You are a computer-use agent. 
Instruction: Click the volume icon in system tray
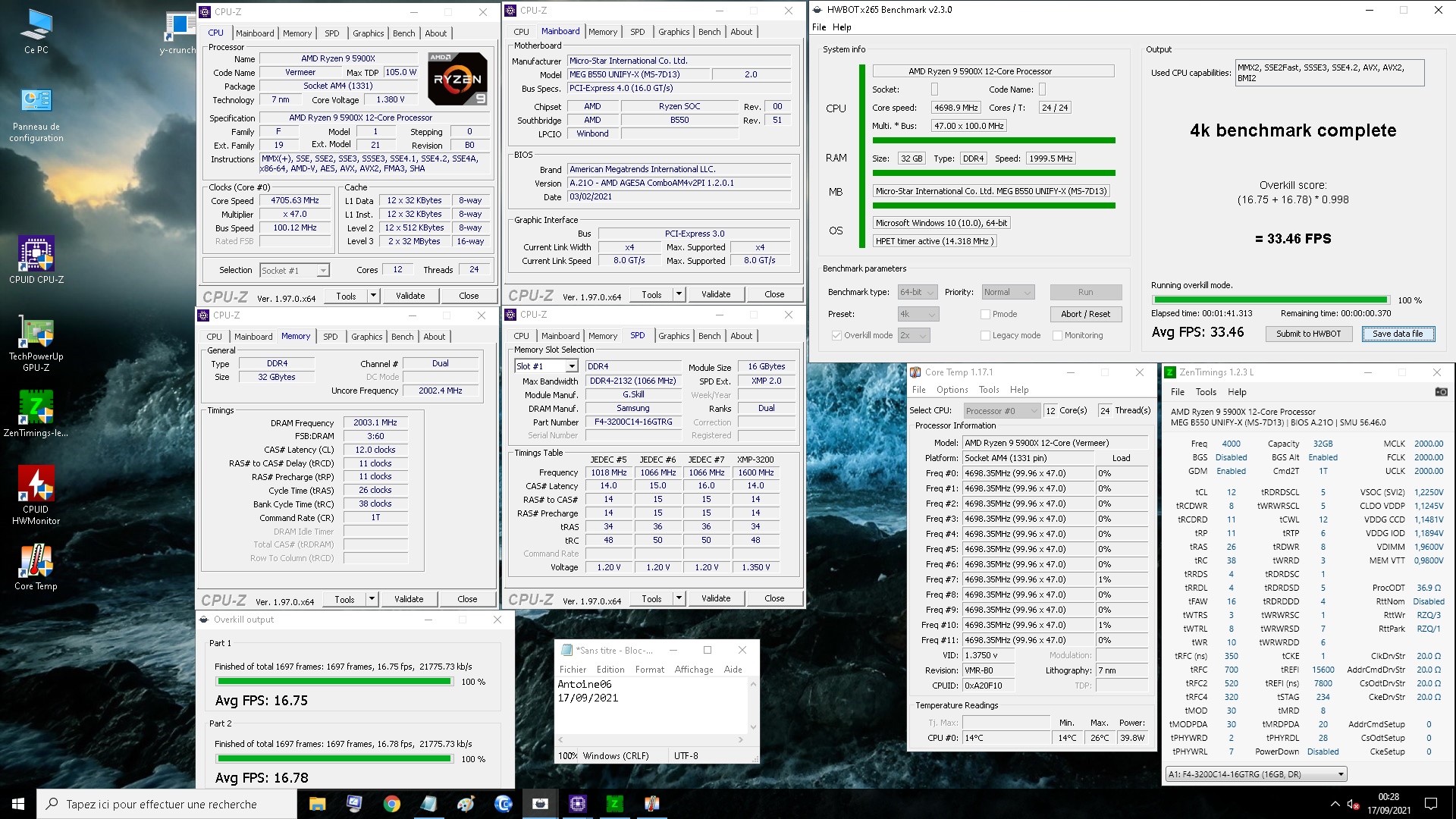coord(1352,804)
